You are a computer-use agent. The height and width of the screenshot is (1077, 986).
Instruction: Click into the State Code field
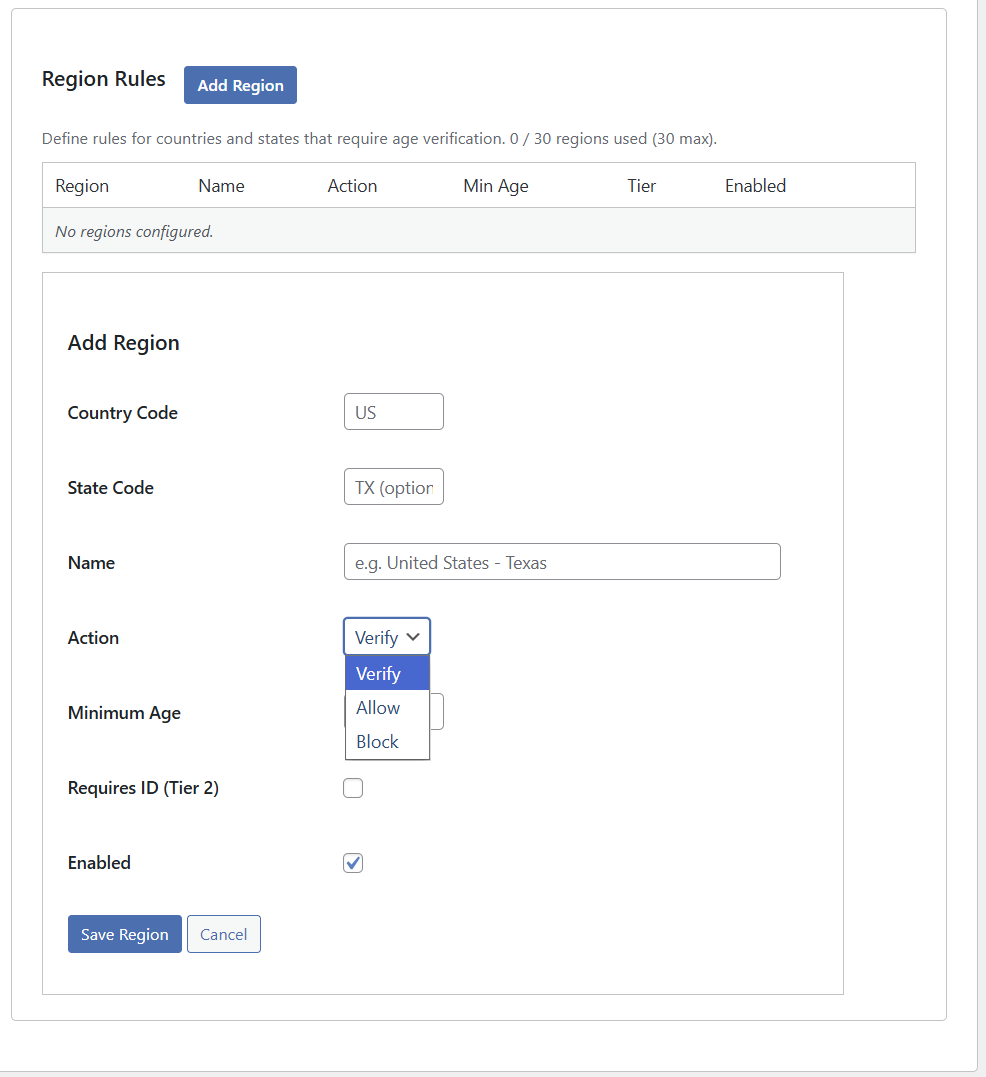393,487
